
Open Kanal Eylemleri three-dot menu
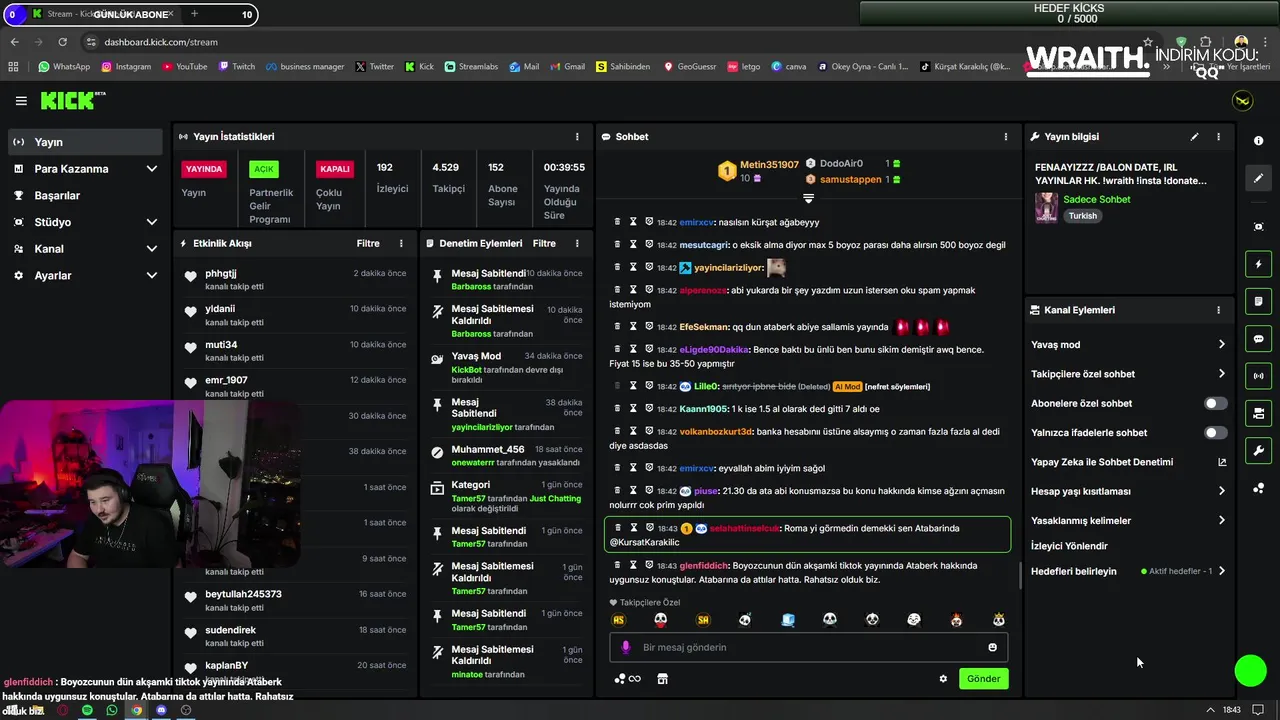(1218, 310)
